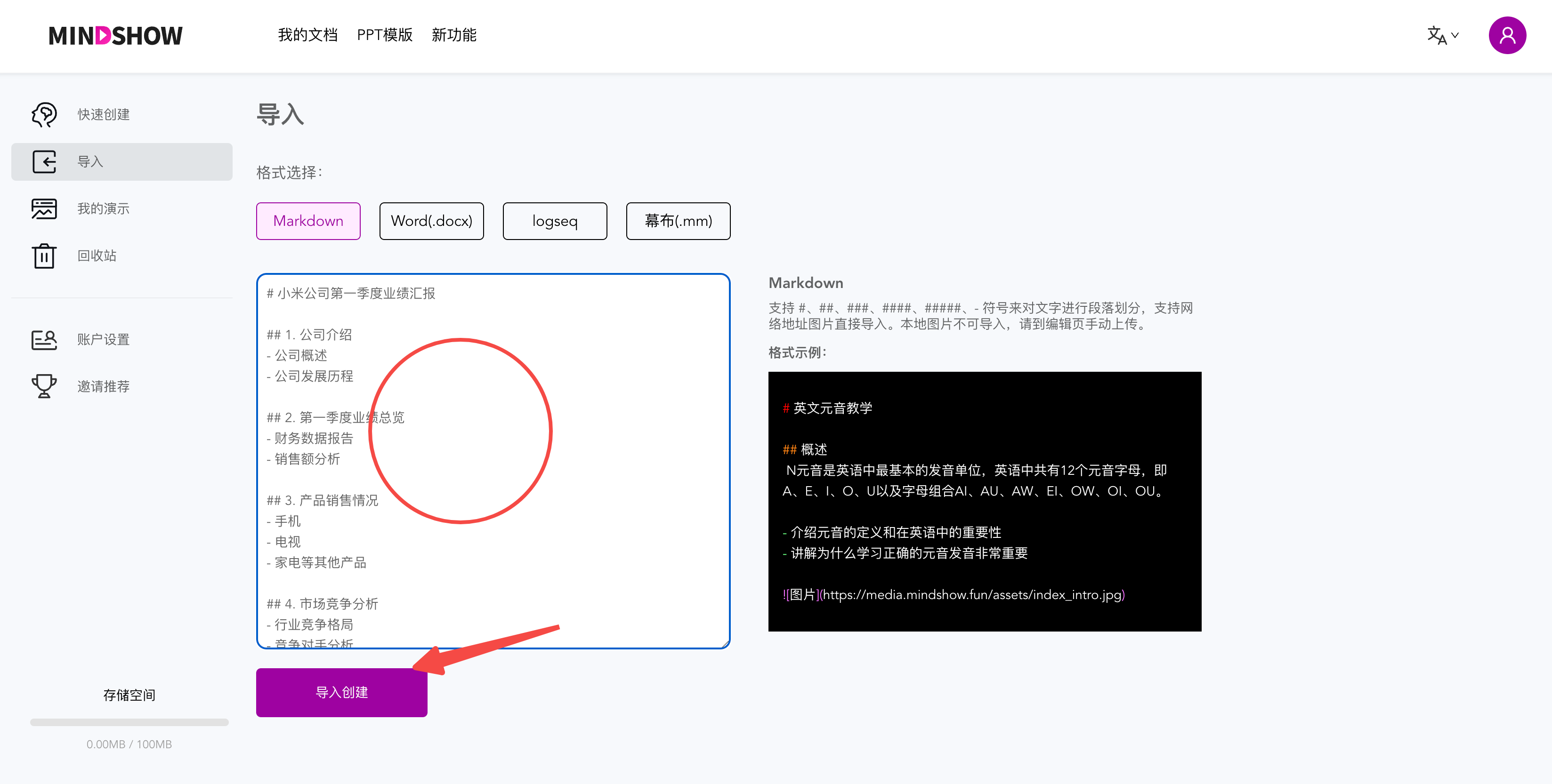Open the PPT模版 page

384,35
